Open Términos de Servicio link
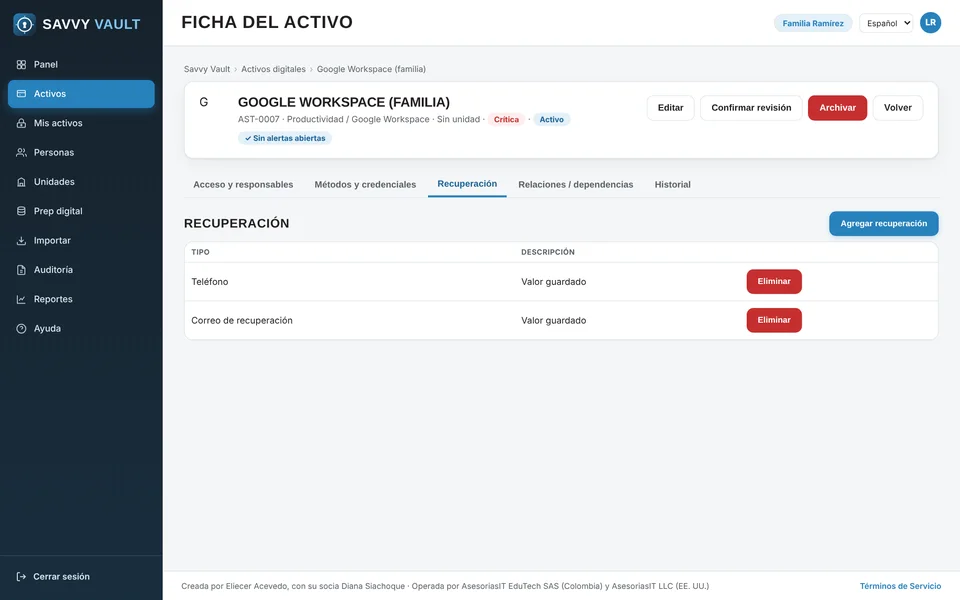 (x=900, y=586)
